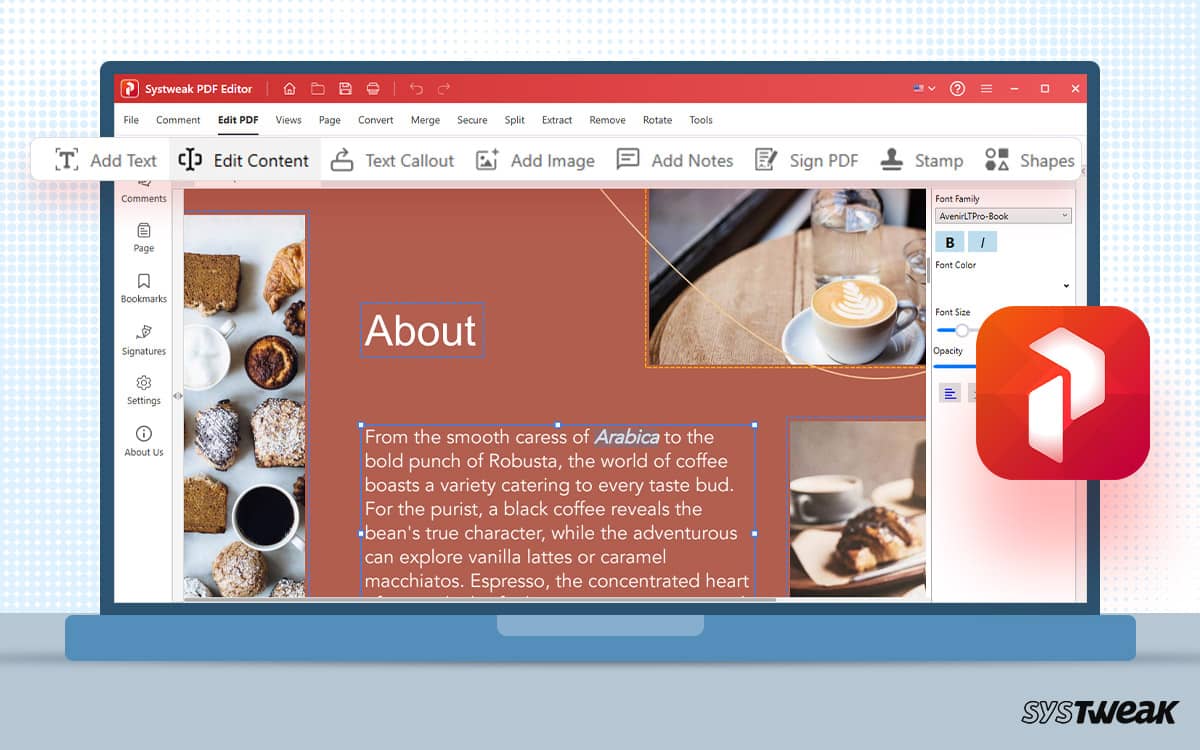Viewport: 1200px width, 750px height.
Task: Open About Us from the sidebar
Action: tap(143, 441)
